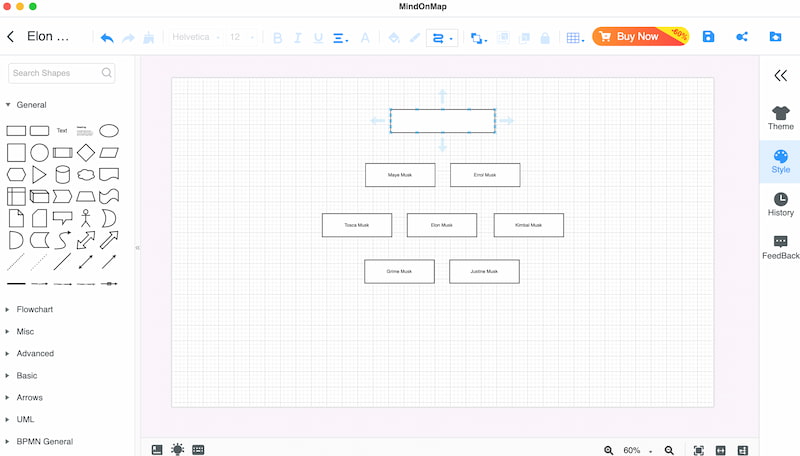Select the circle shape
Image resolution: width=800 pixels, height=456 pixels.
(39, 153)
